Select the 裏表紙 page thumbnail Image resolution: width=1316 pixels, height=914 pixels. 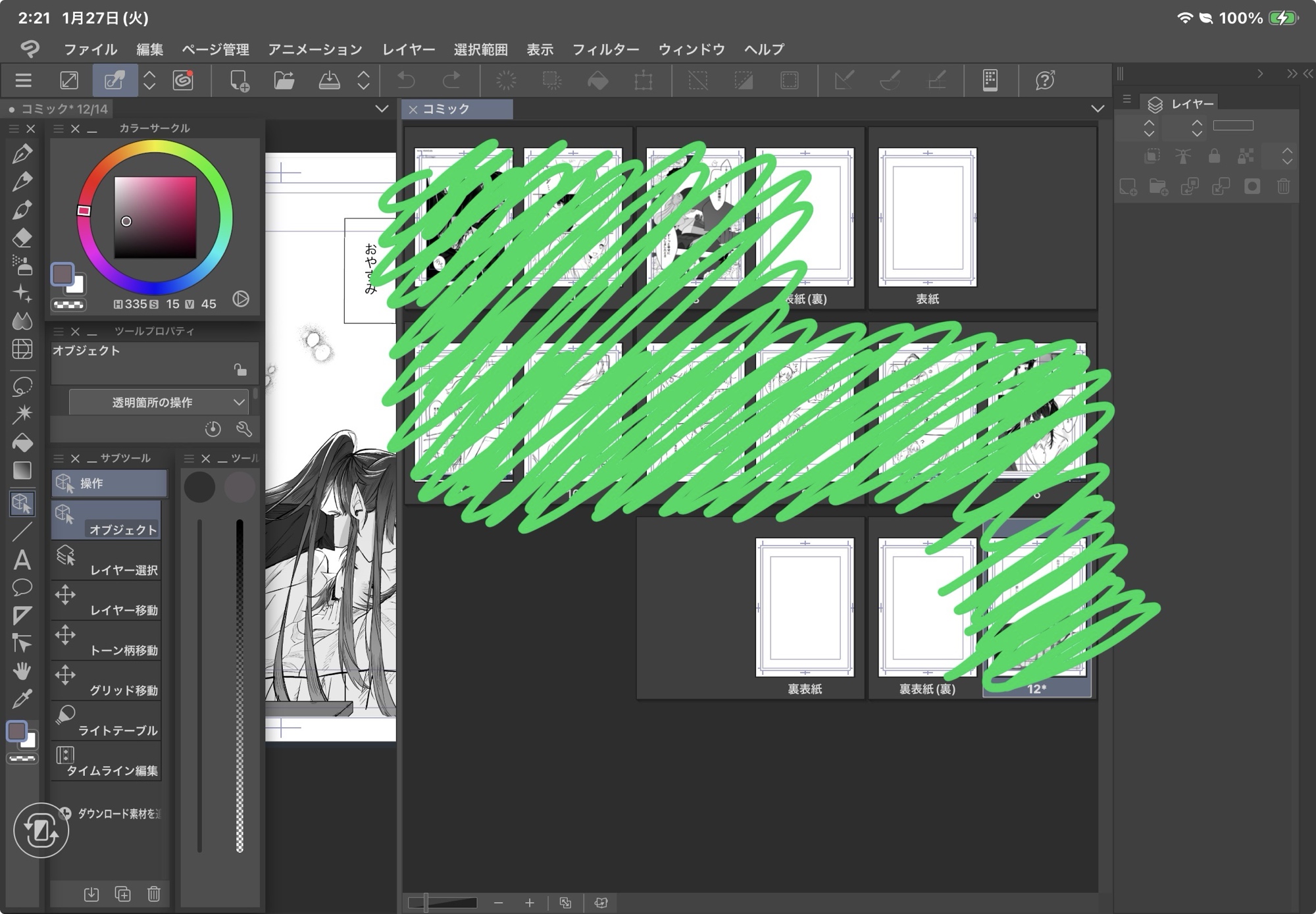pos(805,608)
